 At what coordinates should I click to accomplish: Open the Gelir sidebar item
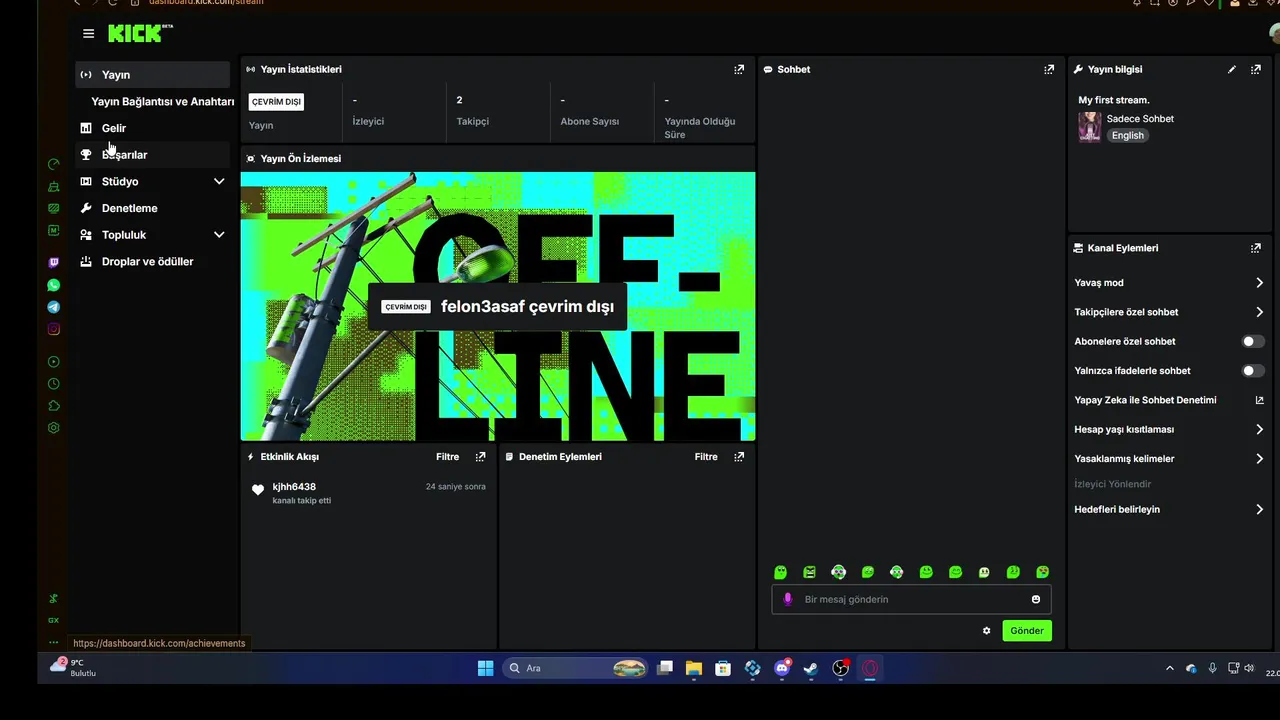click(153, 128)
